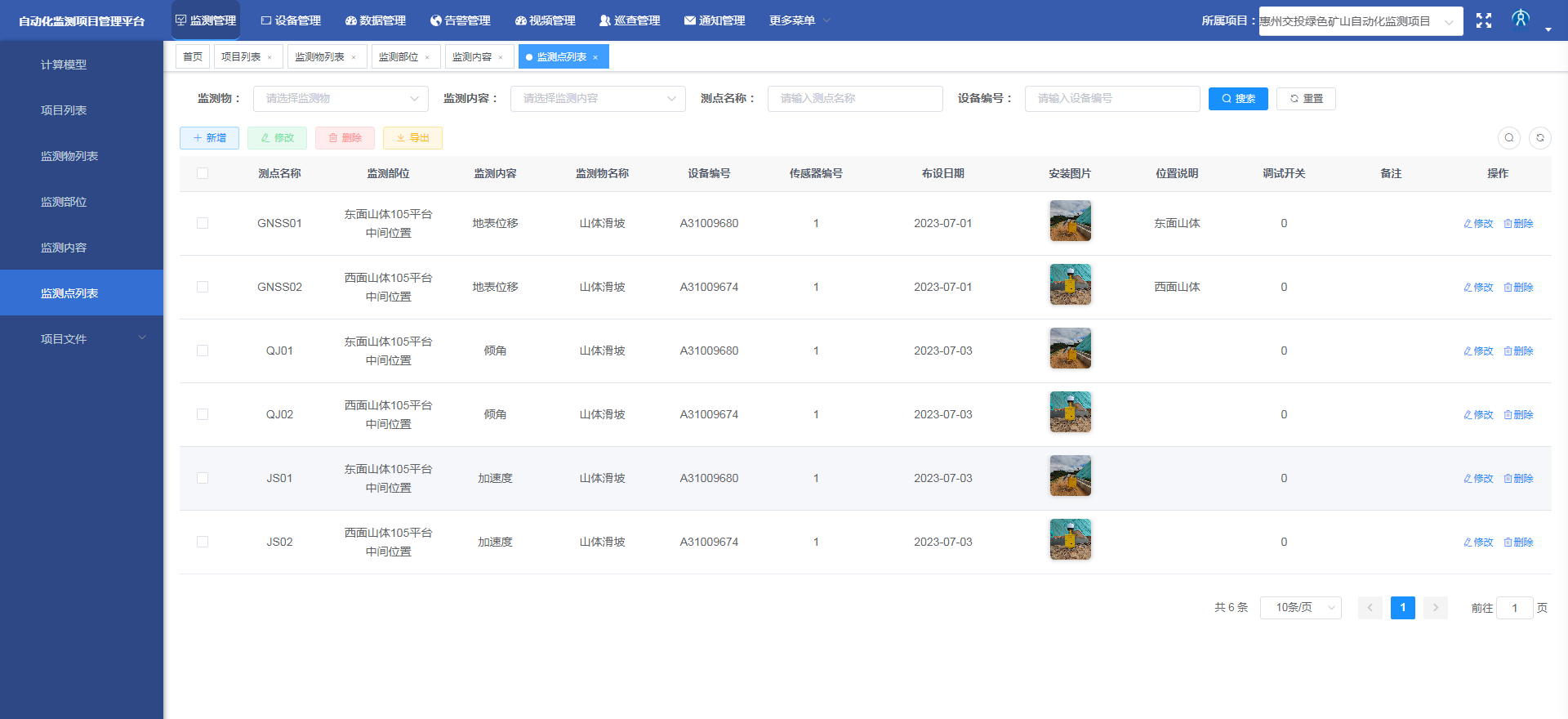Close the 监测部位 tab using x icon

pyautogui.click(x=427, y=57)
